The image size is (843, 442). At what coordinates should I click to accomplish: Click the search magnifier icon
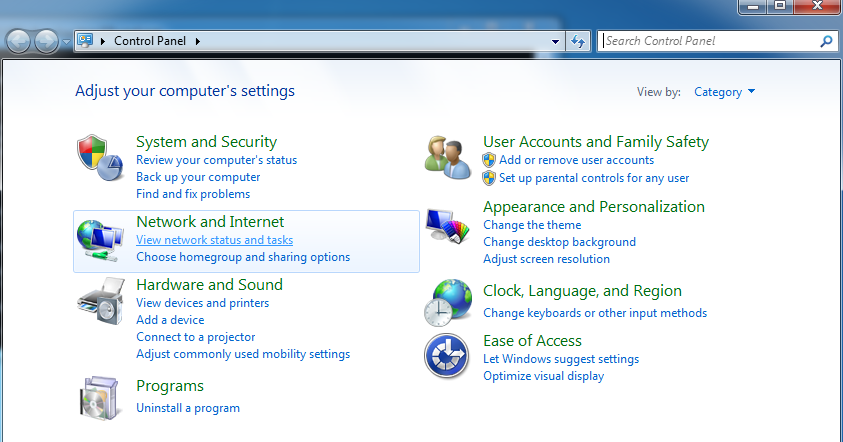coord(826,41)
